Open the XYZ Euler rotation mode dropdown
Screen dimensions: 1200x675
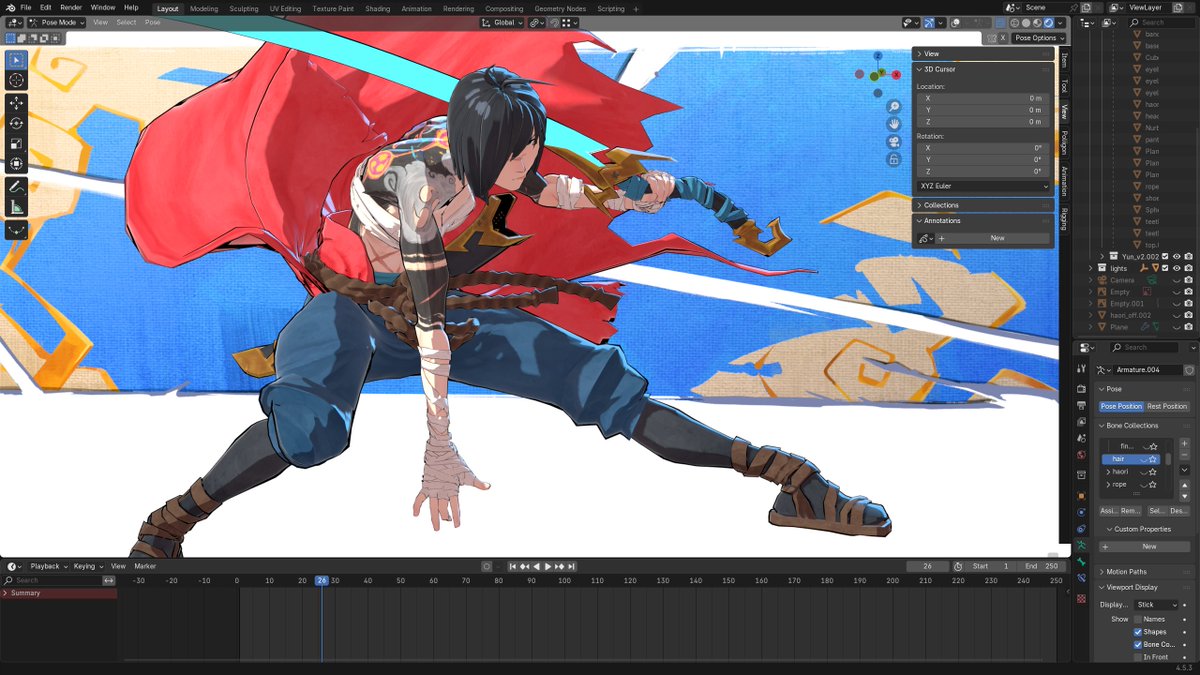tap(983, 186)
